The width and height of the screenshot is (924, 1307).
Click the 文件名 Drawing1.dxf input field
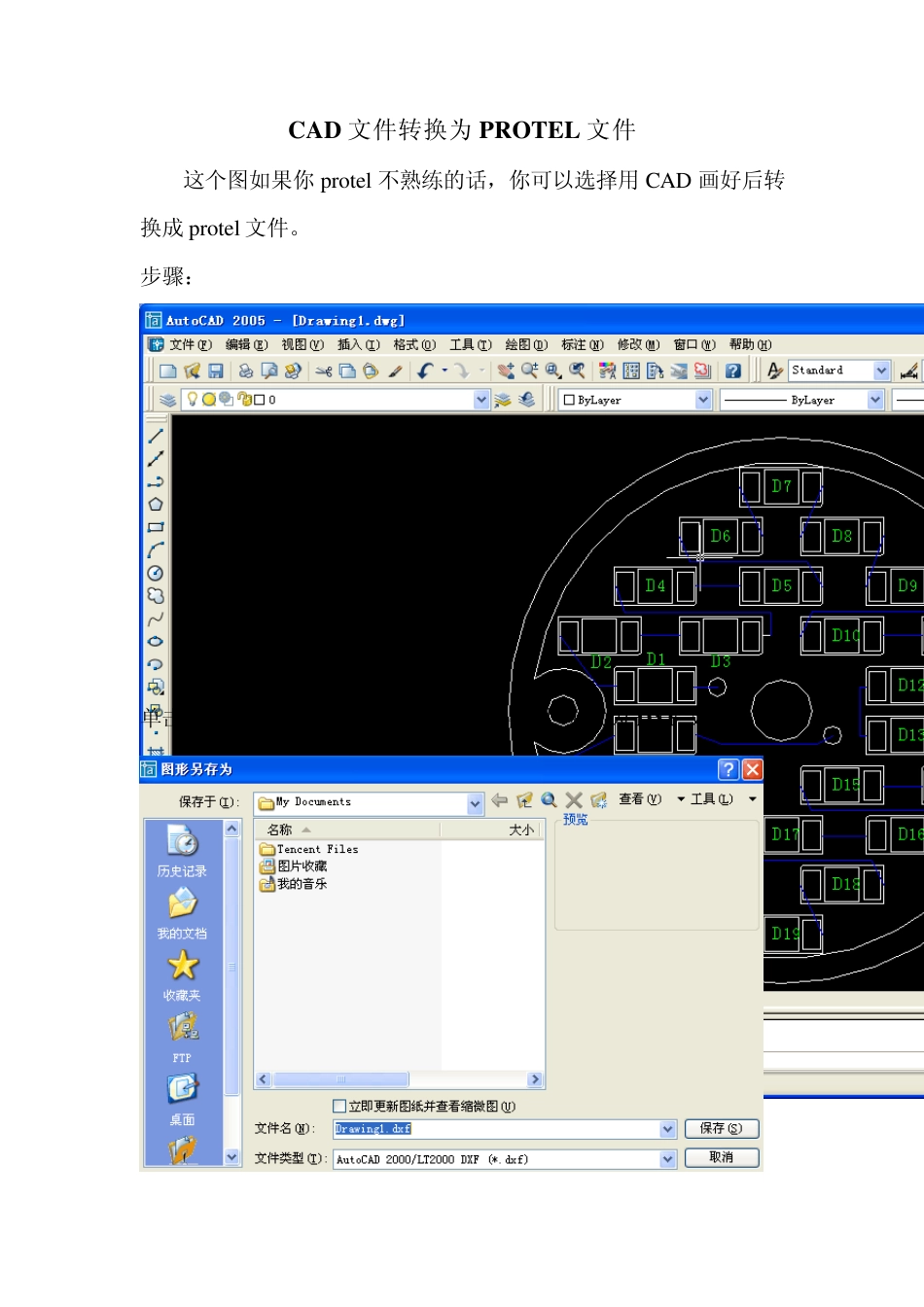click(496, 1129)
